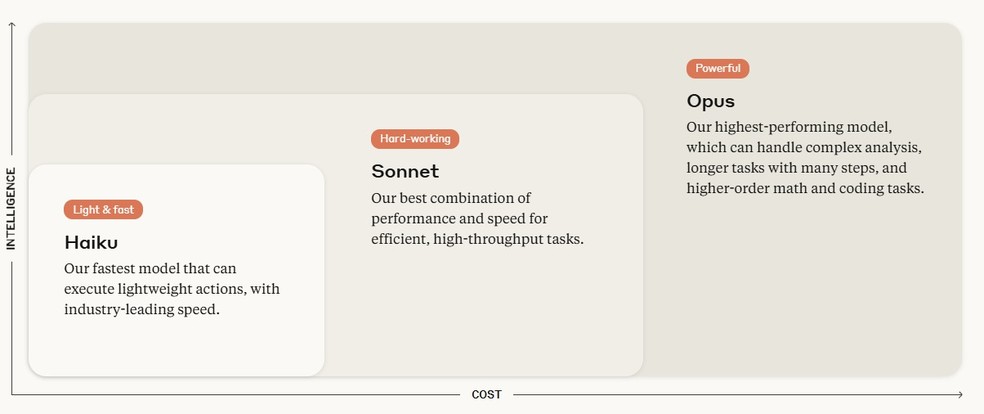Click the "efficient, high-throughput tasks." text line
This screenshot has width=984, height=414.
tap(477, 239)
